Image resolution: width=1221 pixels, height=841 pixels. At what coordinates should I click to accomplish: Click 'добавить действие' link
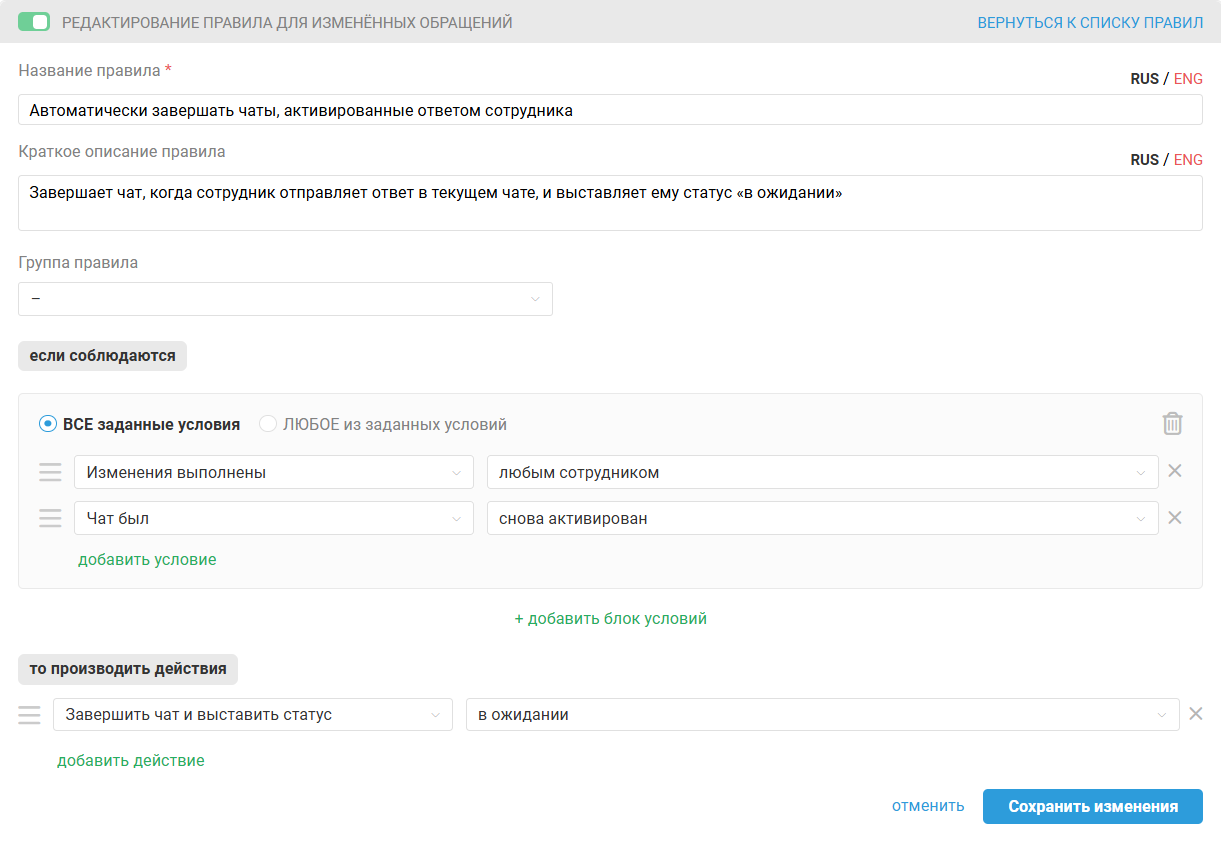[131, 761]
